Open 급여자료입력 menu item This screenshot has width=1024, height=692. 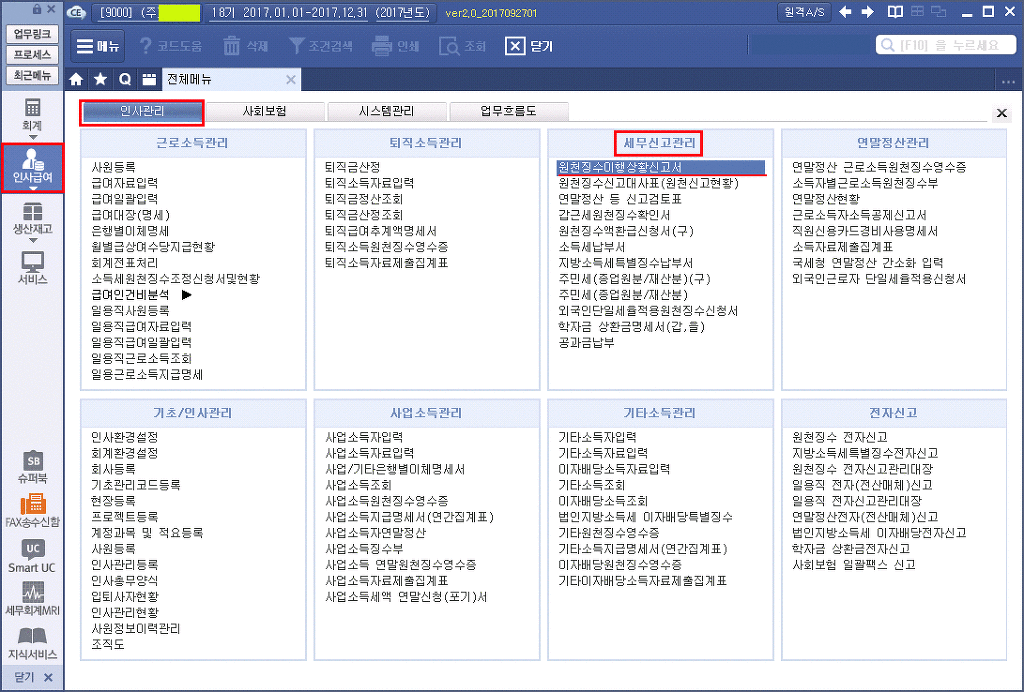(125, 183)
